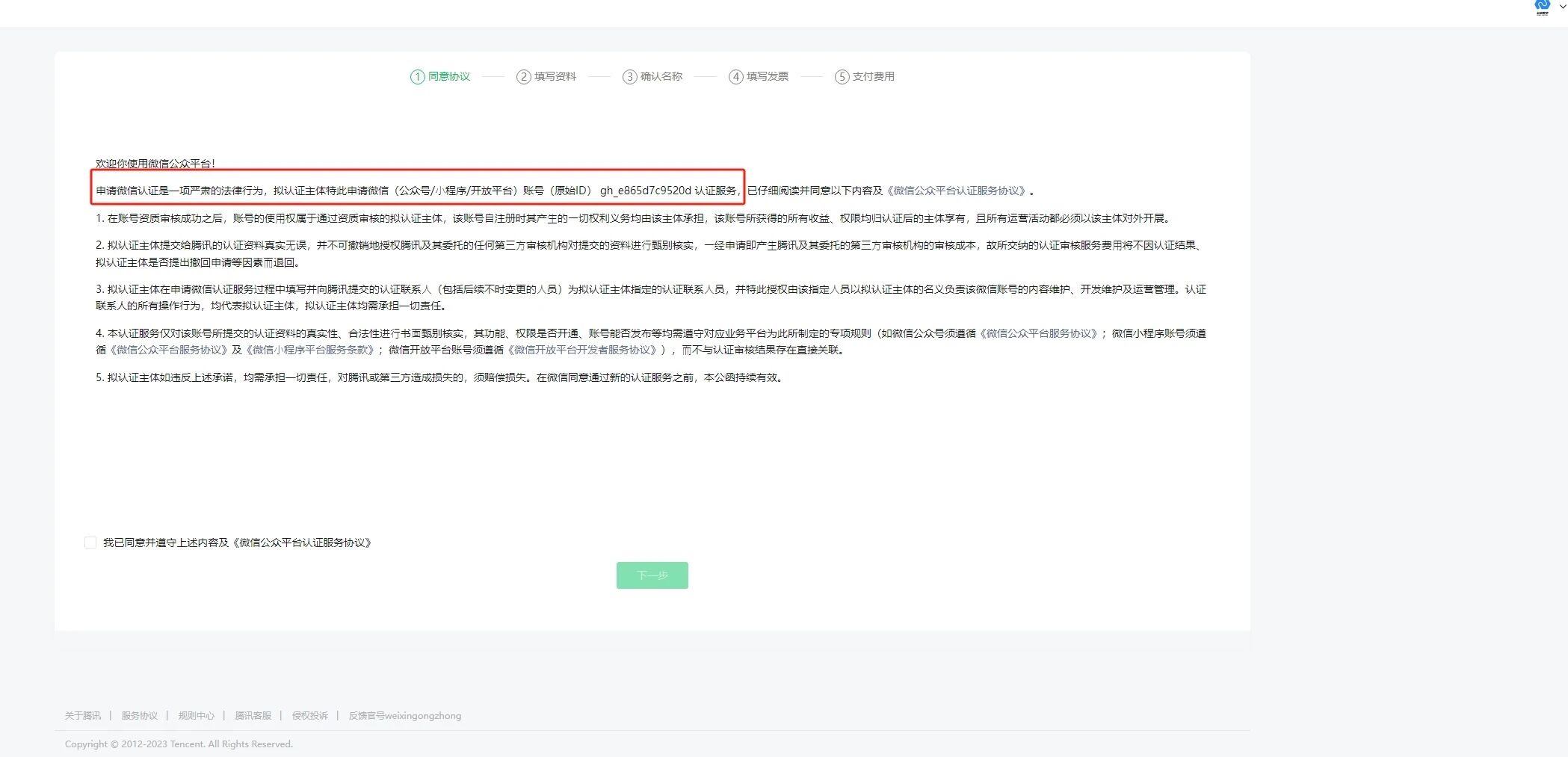
Task: Click clause 5 beginning 拟认证主体如违反上述承诺
Action: [x=441, y=377]
